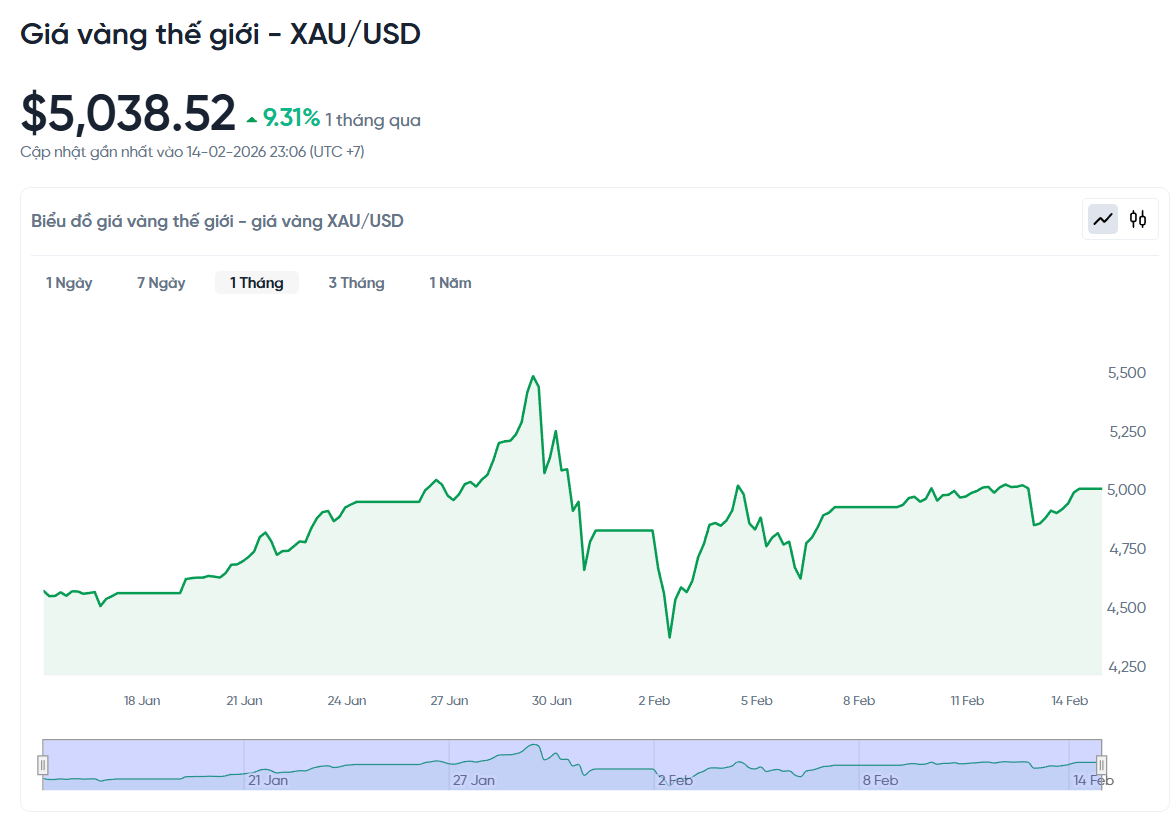The height and width of the screenshot is (813, 1171).
Task: Select the line chart view icon
Action: 1102,218
